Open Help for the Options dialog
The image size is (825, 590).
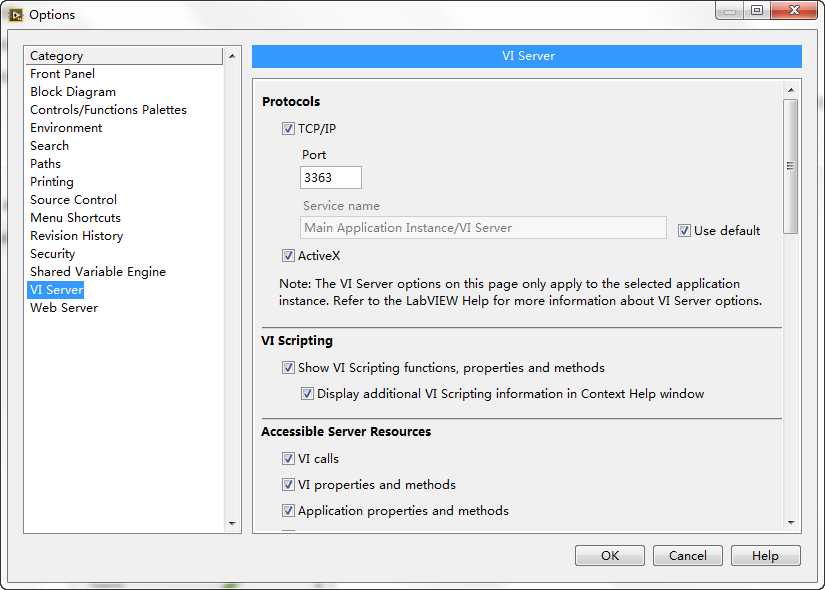tap(766, 556)
